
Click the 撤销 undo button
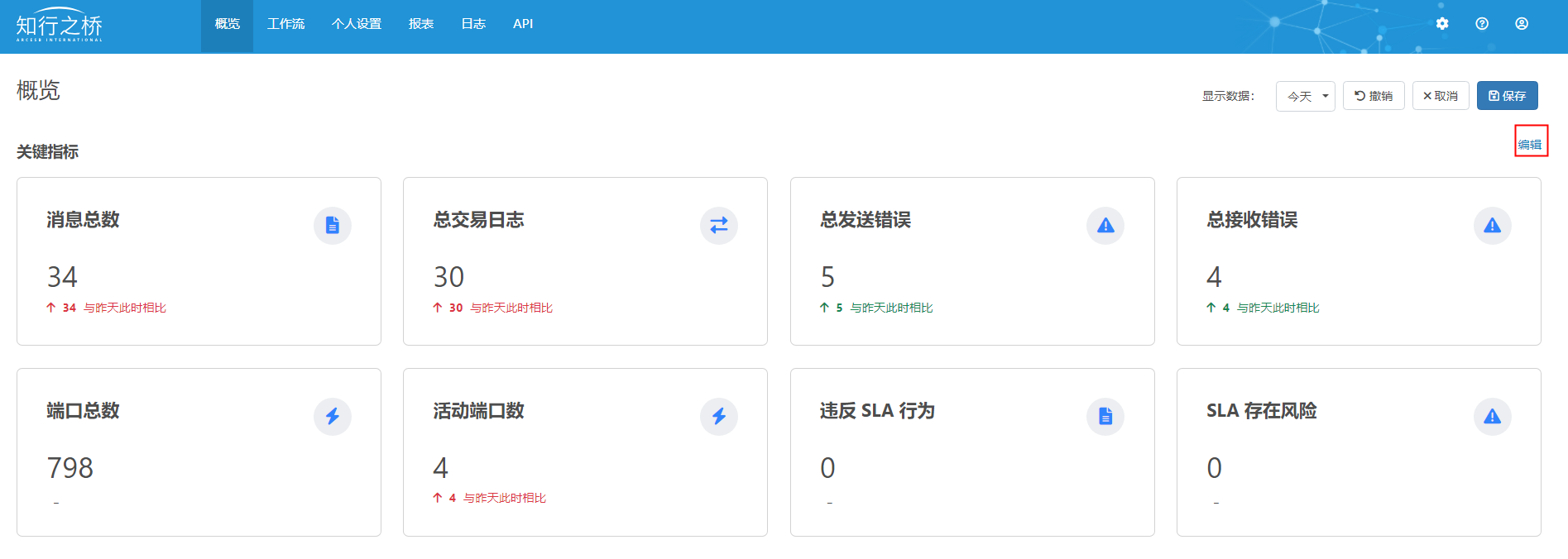[x=1374, y=96]
